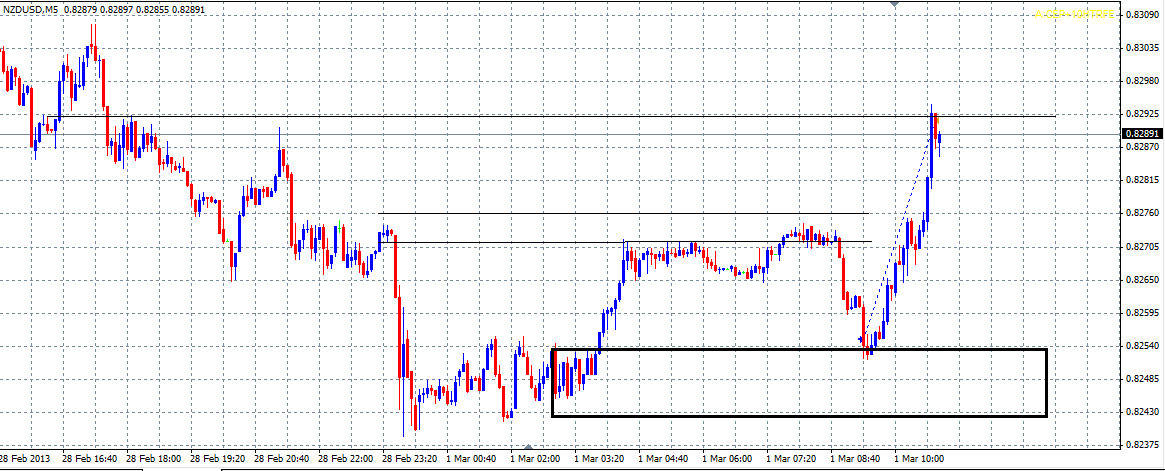
Task: Click the NZDUSD,M5 chart title text
Action: click(x=31, y=8)
